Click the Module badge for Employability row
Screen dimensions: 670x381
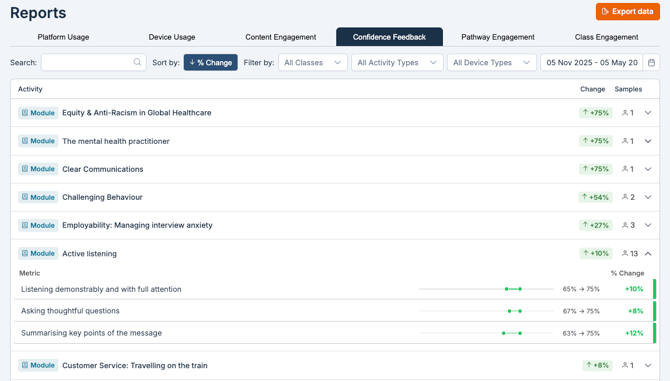click(x=38, y=225)
